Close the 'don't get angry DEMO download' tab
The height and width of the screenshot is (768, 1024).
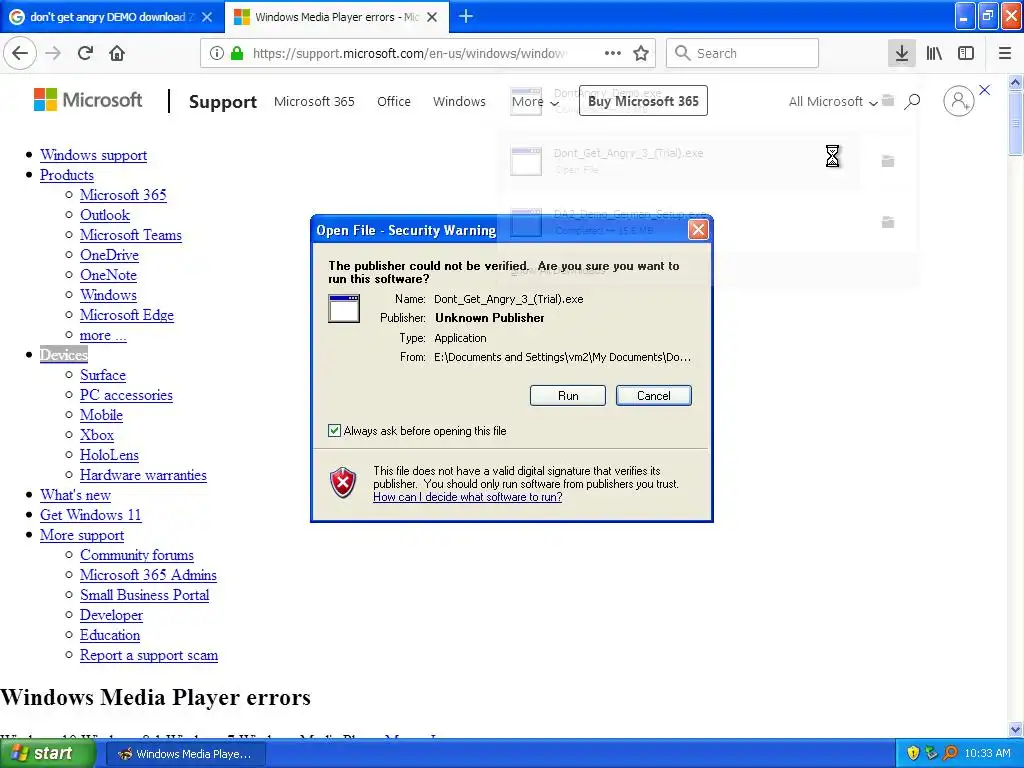click(x=207, y=17)
